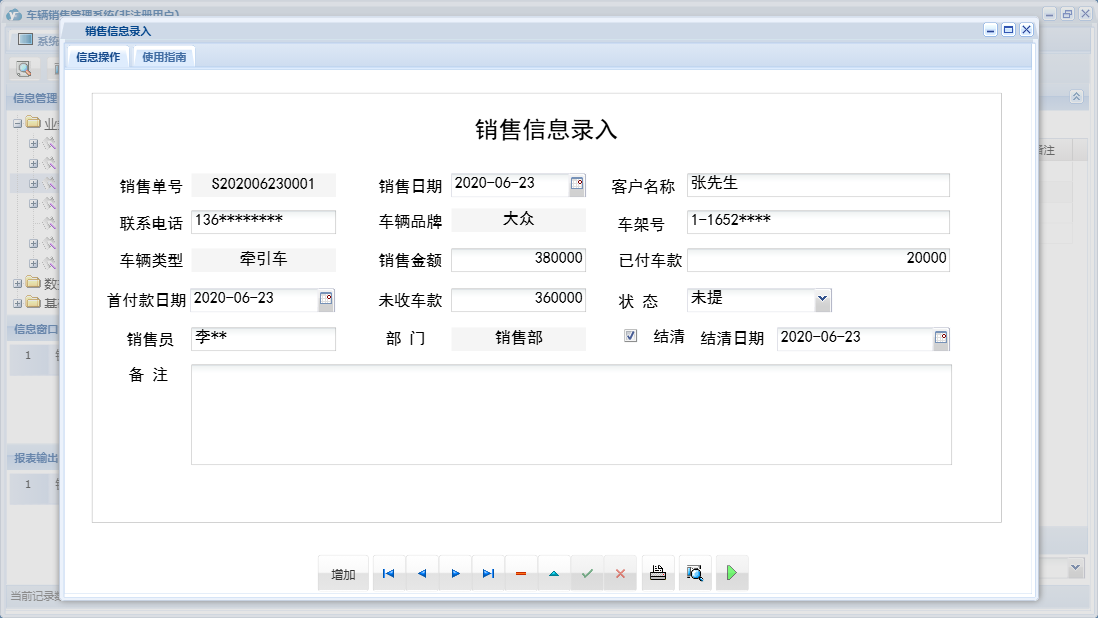Jump to the last record arrow icon
Viewport: 1098px width, 618px height.
[489, 573]
